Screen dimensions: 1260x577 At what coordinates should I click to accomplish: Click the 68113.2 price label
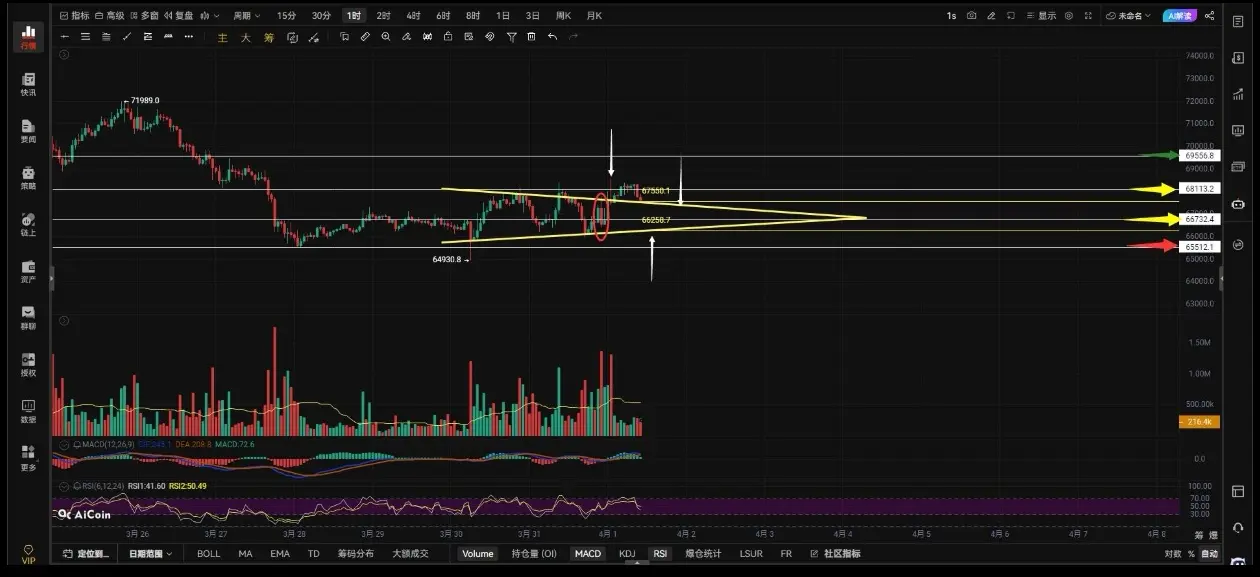1199,189
